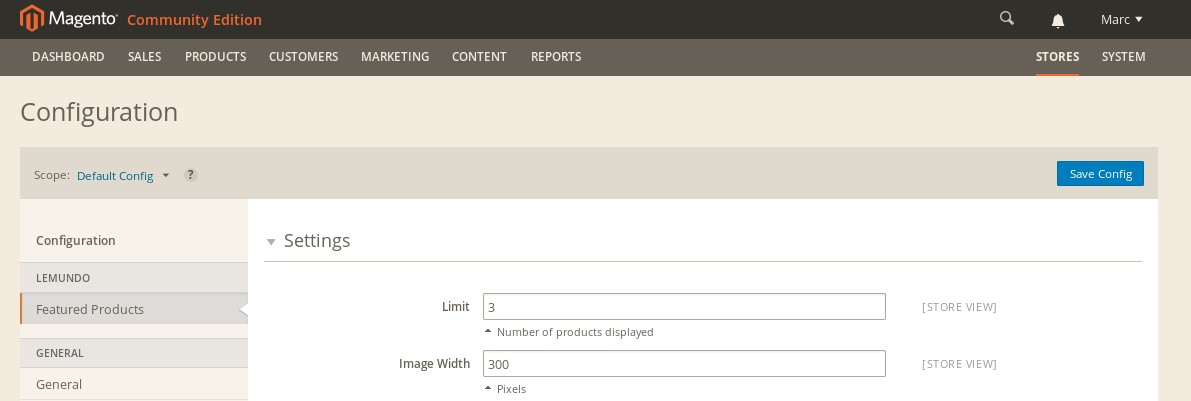Screen dimensions: 1191x401
Task: Open the Marketing menu
Action: pyautogui.click(x=395, y=57)
